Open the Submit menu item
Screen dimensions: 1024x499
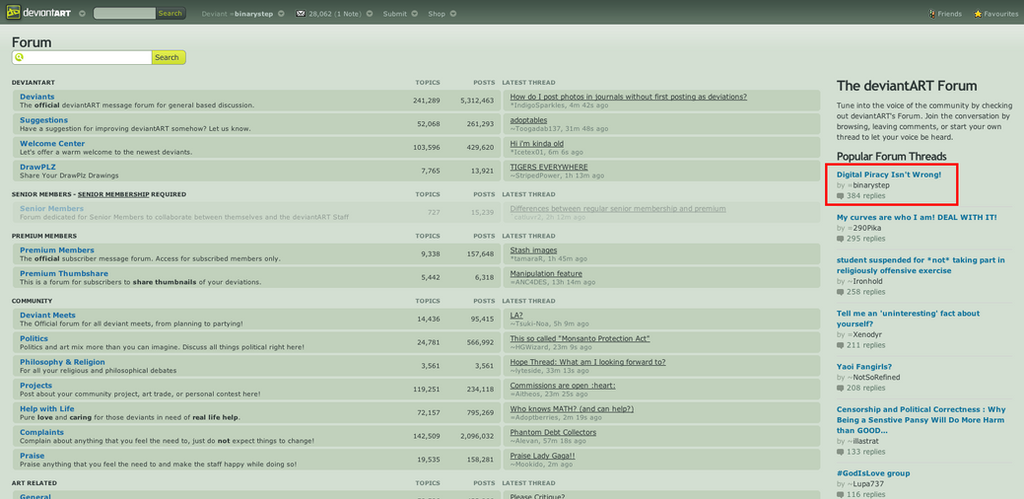tap(395, 14)
